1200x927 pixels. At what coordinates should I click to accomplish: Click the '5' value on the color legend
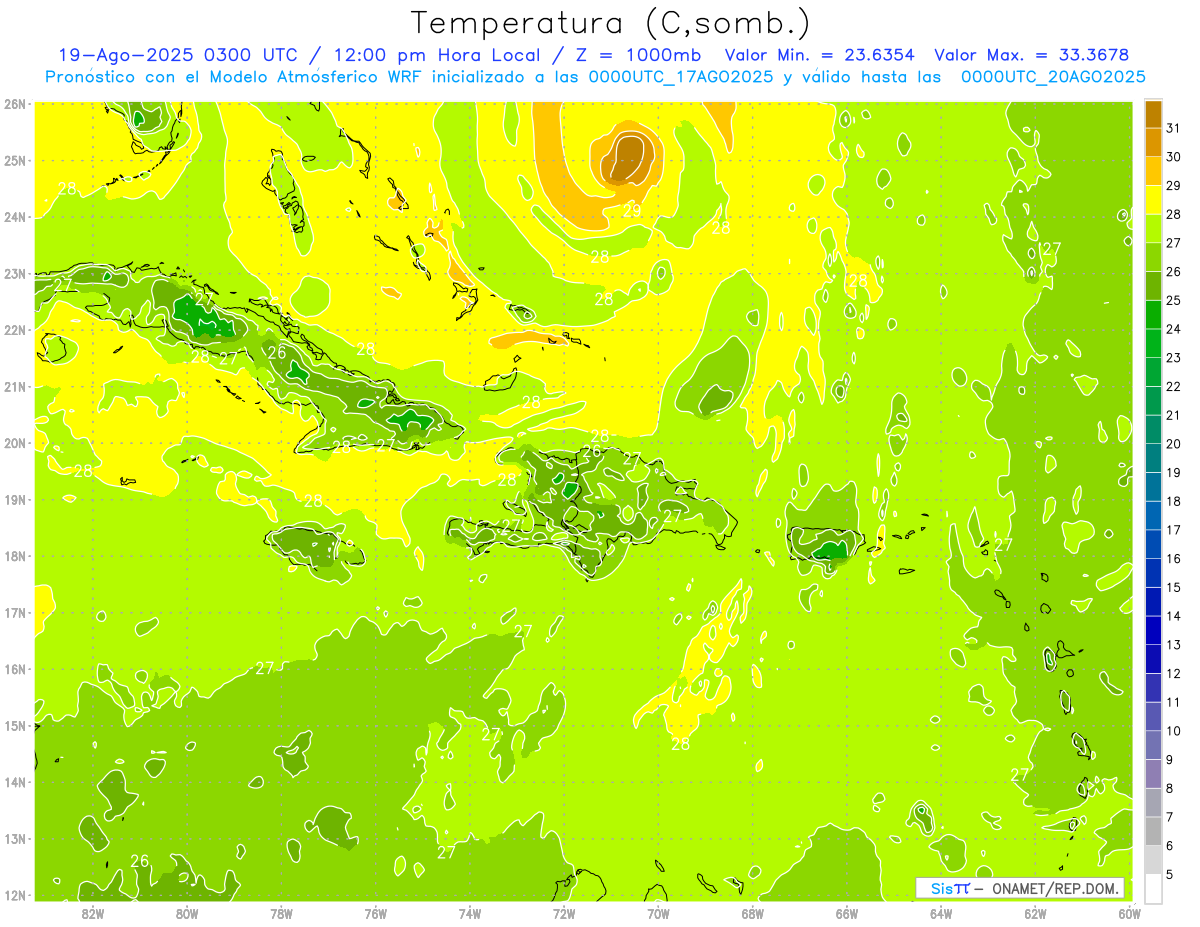coord(1171,875)
